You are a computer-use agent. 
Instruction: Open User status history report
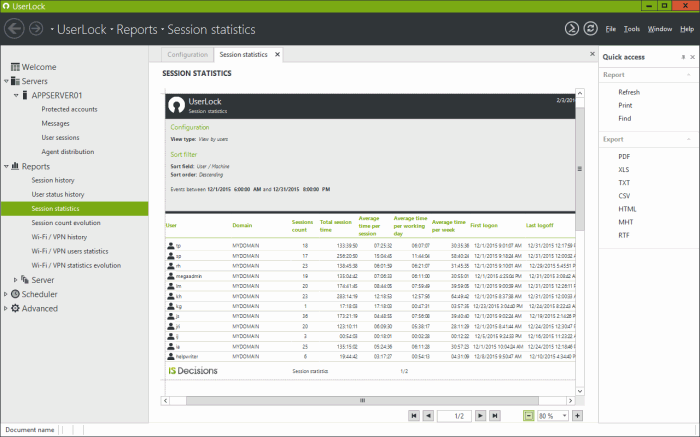[58, 195]
